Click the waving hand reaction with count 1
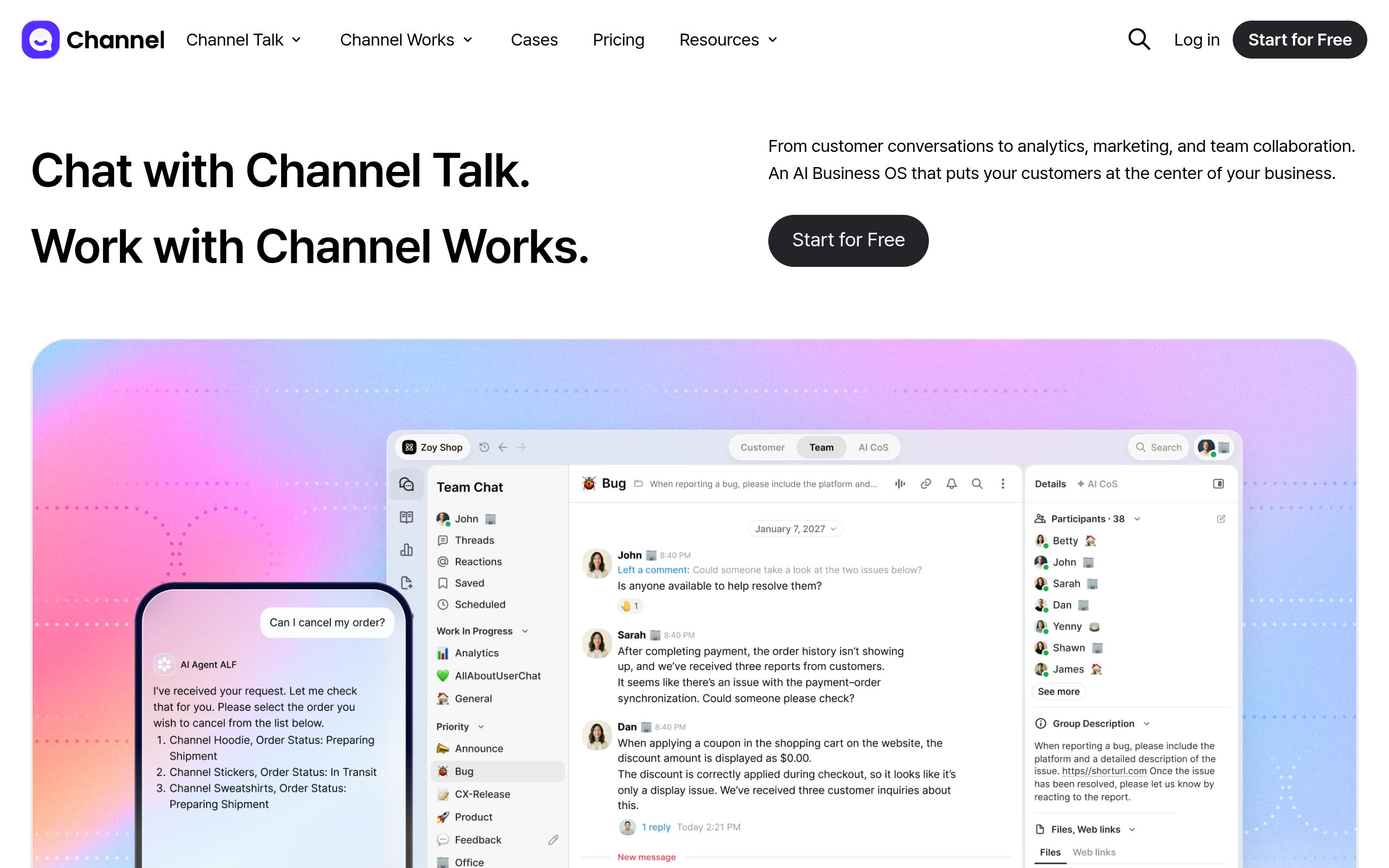 [629, 605]
